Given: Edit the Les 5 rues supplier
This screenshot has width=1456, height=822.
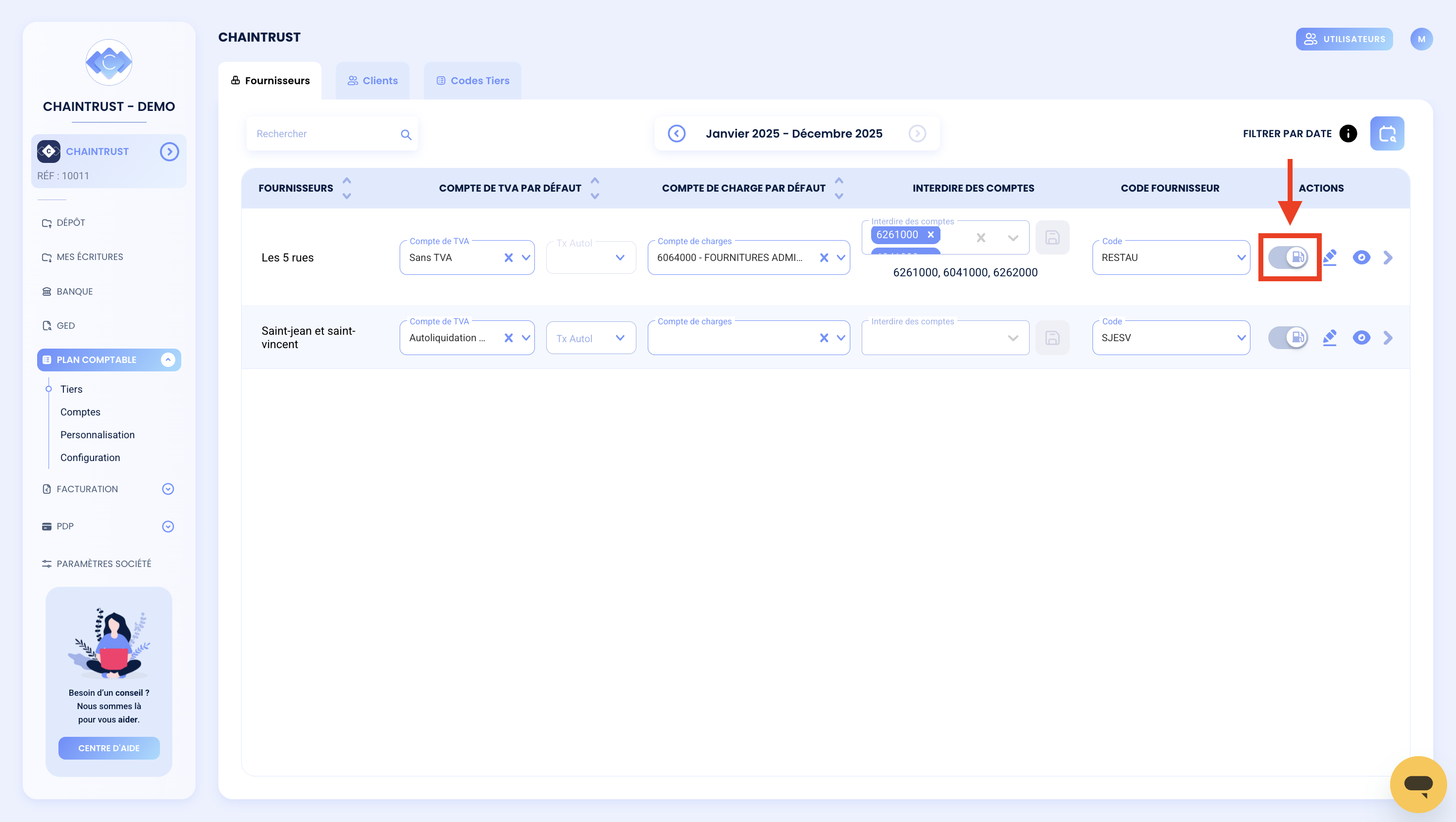Looking at the screenshot, I should click(1329, 257).
